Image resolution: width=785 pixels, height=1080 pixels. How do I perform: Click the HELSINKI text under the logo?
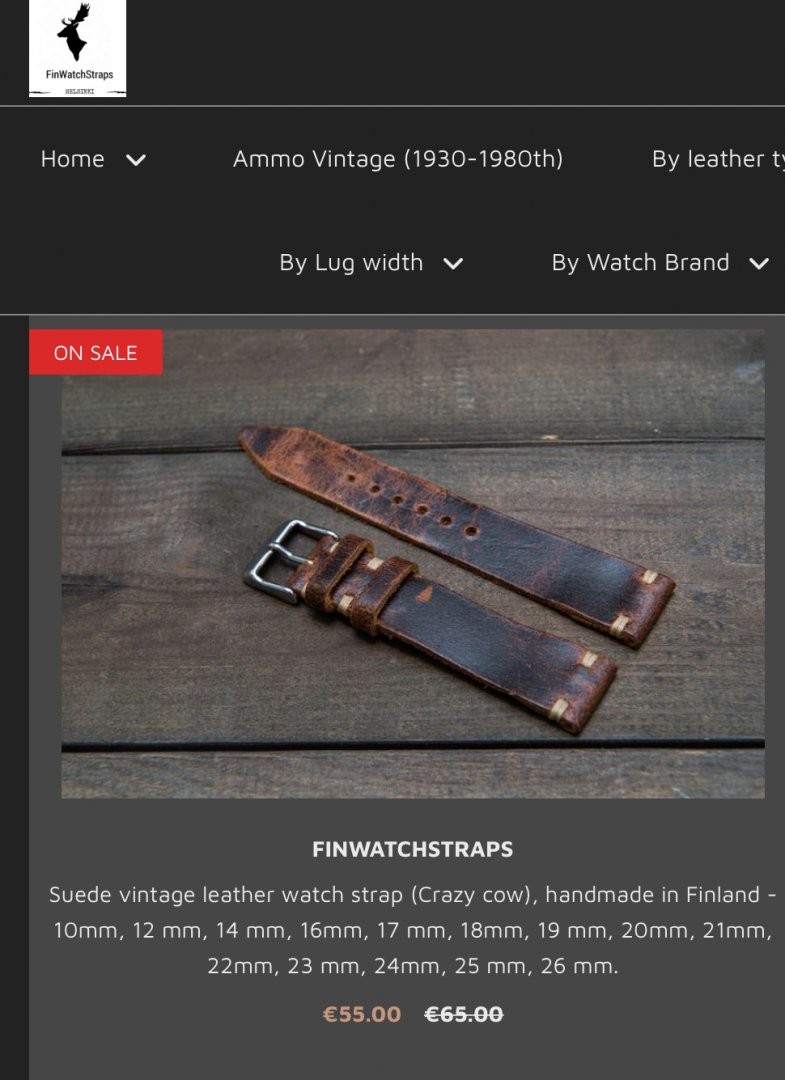(79, 91)
